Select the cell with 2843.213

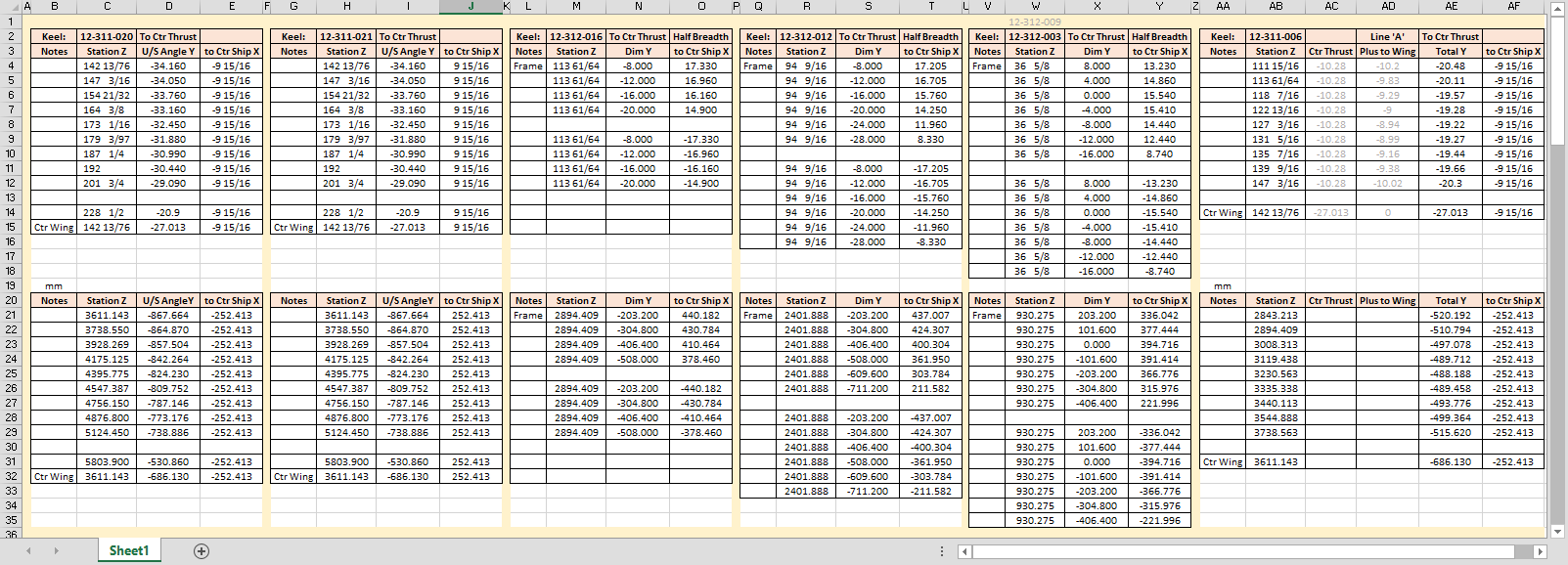tap(1276, 316)
